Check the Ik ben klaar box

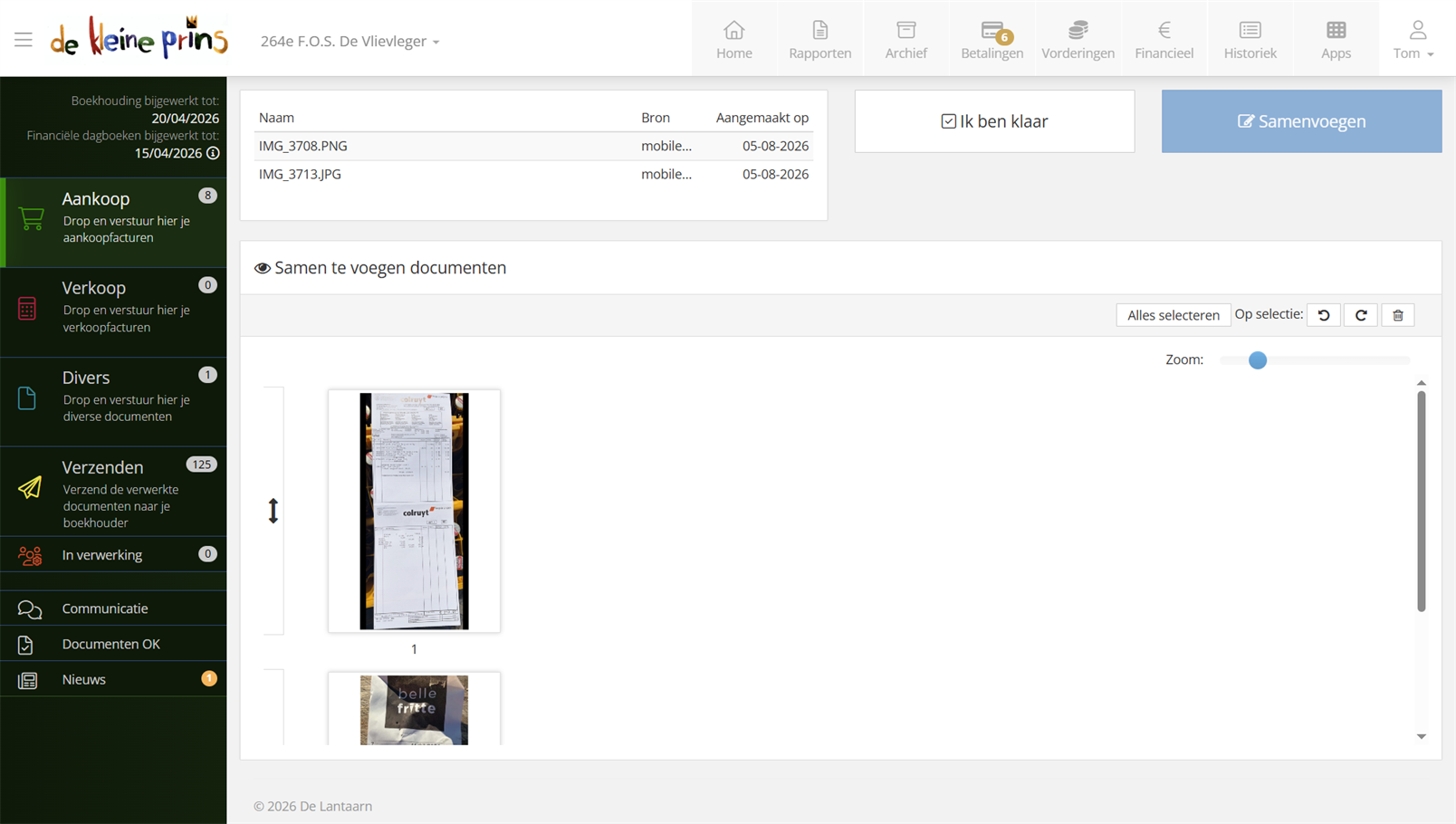(x=948, y=121)
